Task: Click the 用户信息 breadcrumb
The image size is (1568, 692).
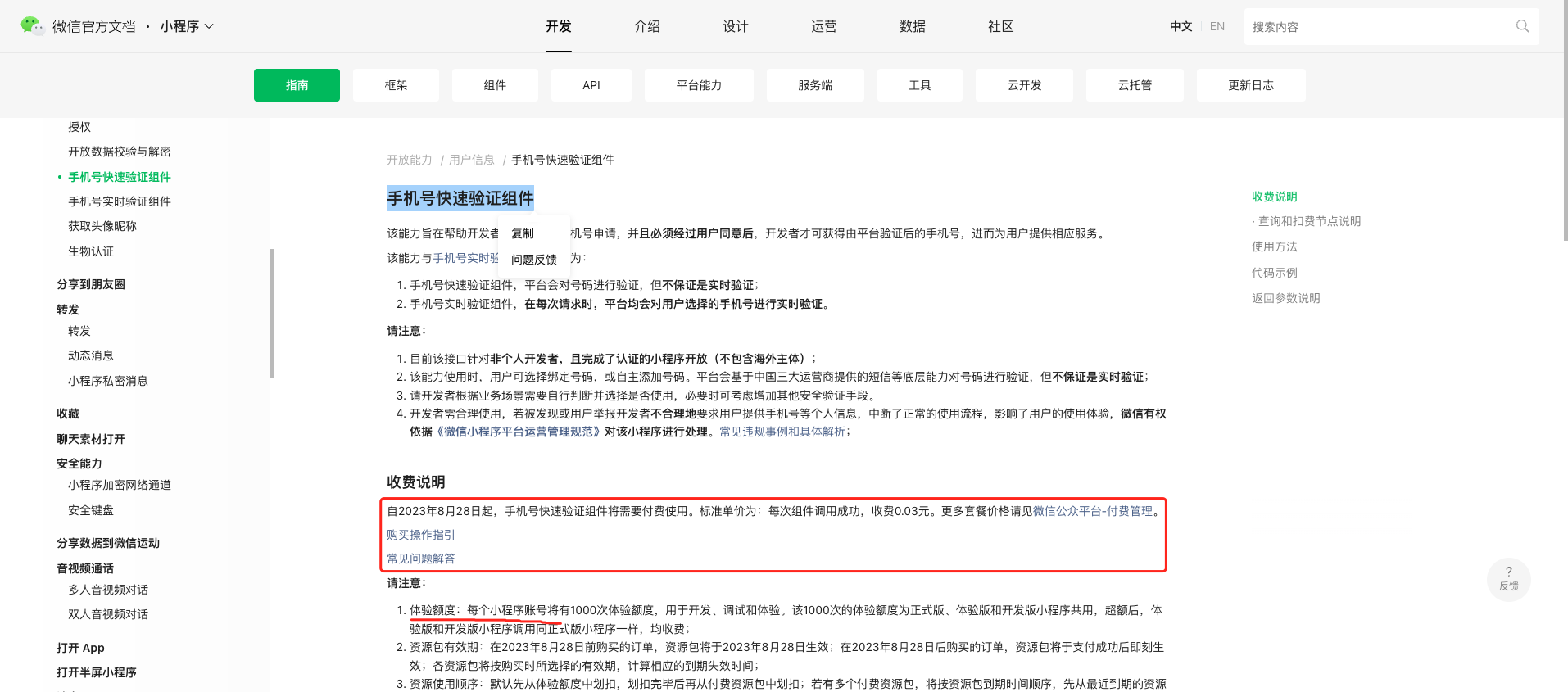Action: [x=472, y=160]
